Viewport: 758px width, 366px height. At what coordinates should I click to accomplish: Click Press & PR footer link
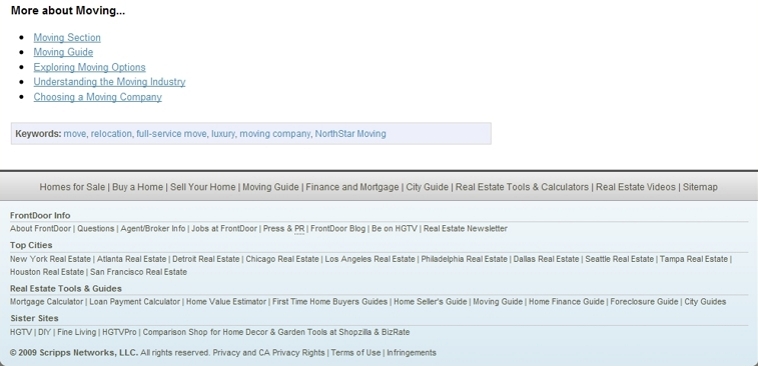(284, 229)
